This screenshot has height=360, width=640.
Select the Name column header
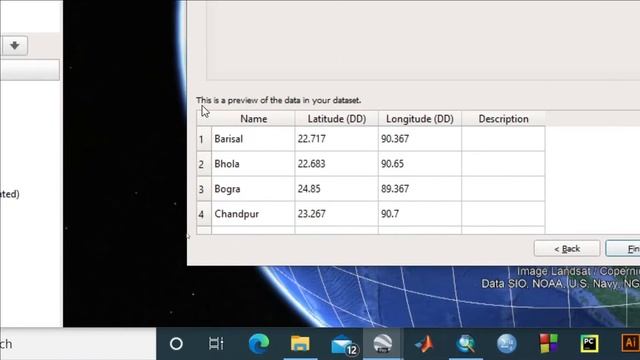tap(253, 119)
